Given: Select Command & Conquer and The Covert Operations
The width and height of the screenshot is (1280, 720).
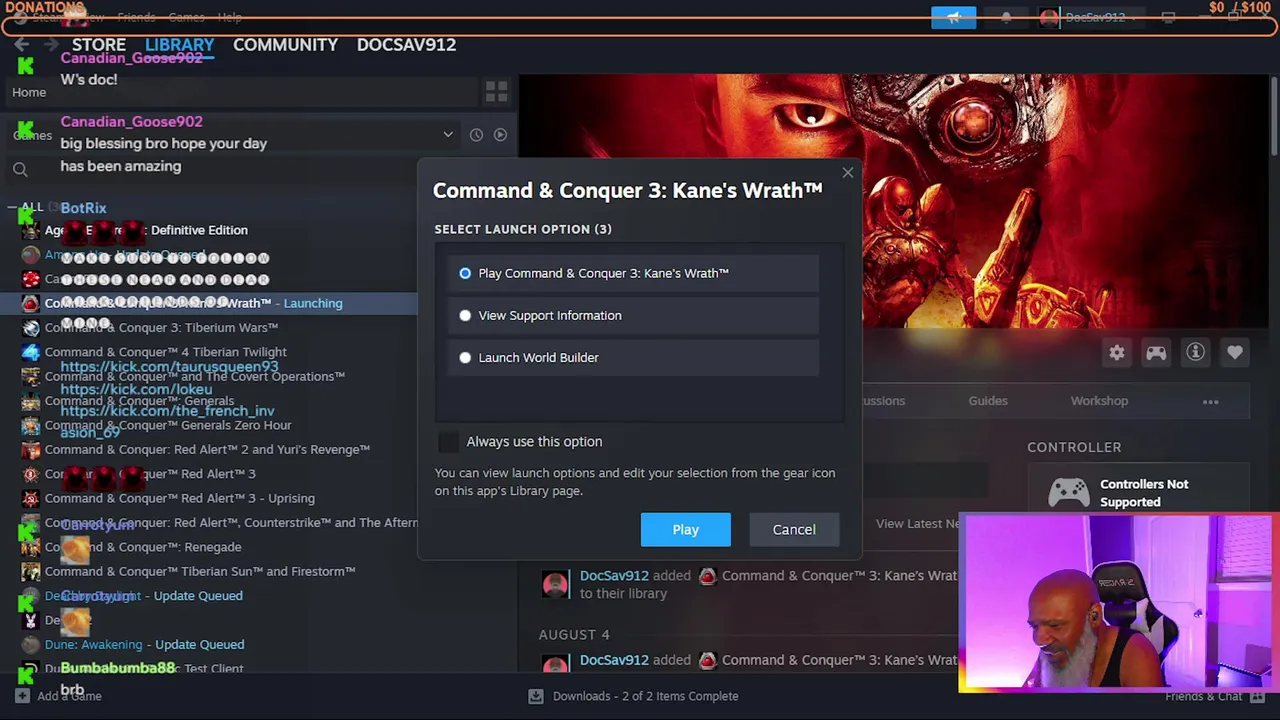Looking at the screenshot, I should point(195,376).
